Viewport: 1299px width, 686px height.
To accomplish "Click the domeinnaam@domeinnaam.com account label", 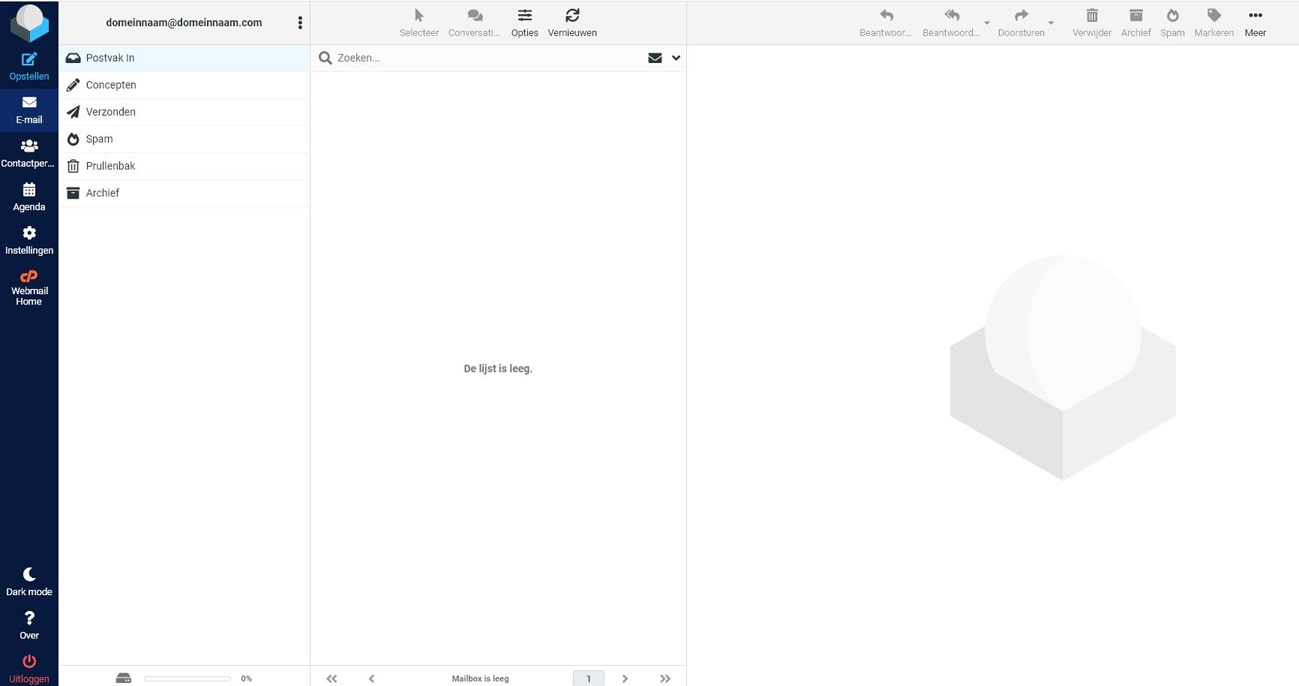I will tap(184, 22).
